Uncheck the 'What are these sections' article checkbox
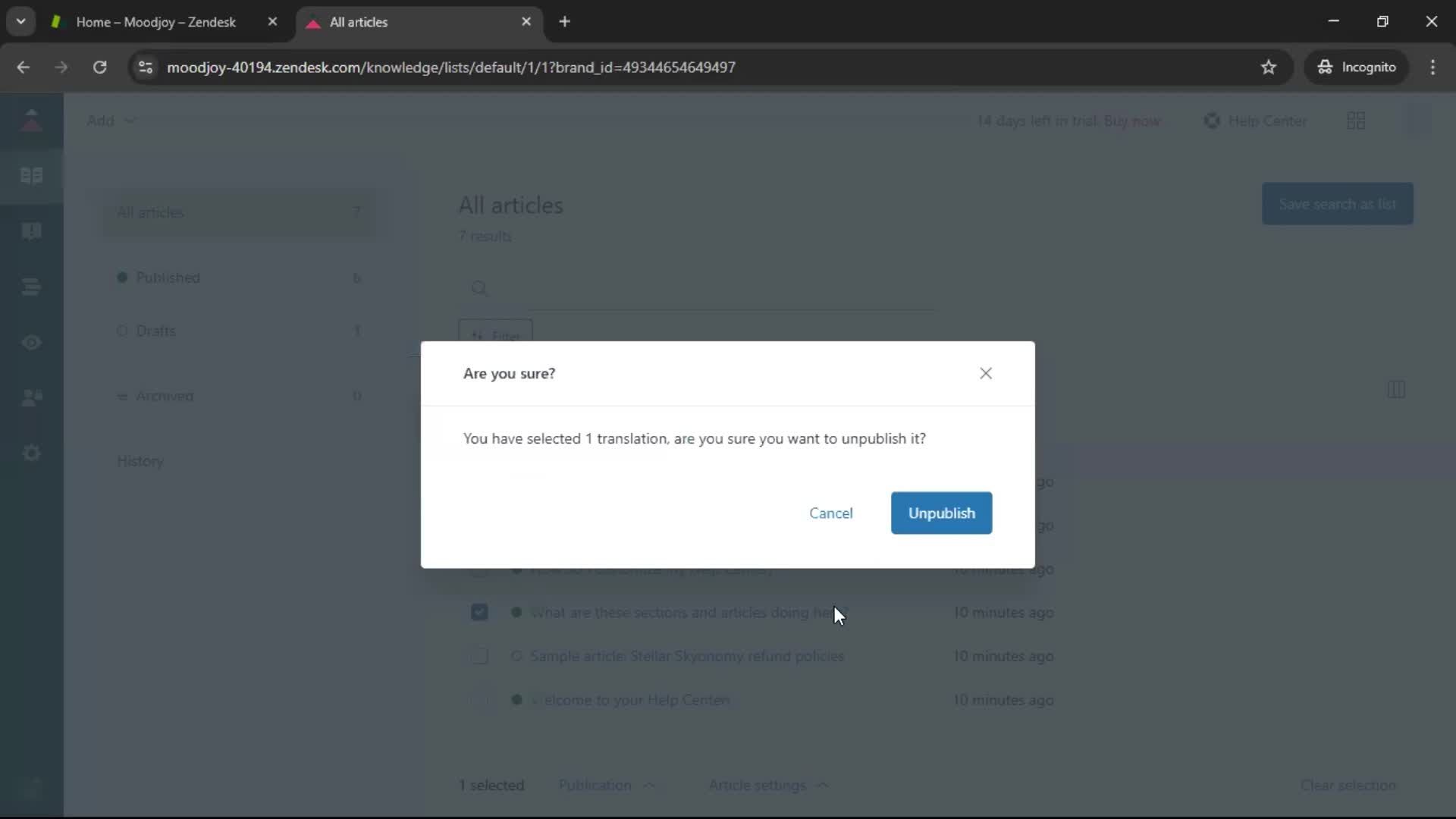Image resolution: width=1456 pixels, height=819 pixels. click(479, 612)
